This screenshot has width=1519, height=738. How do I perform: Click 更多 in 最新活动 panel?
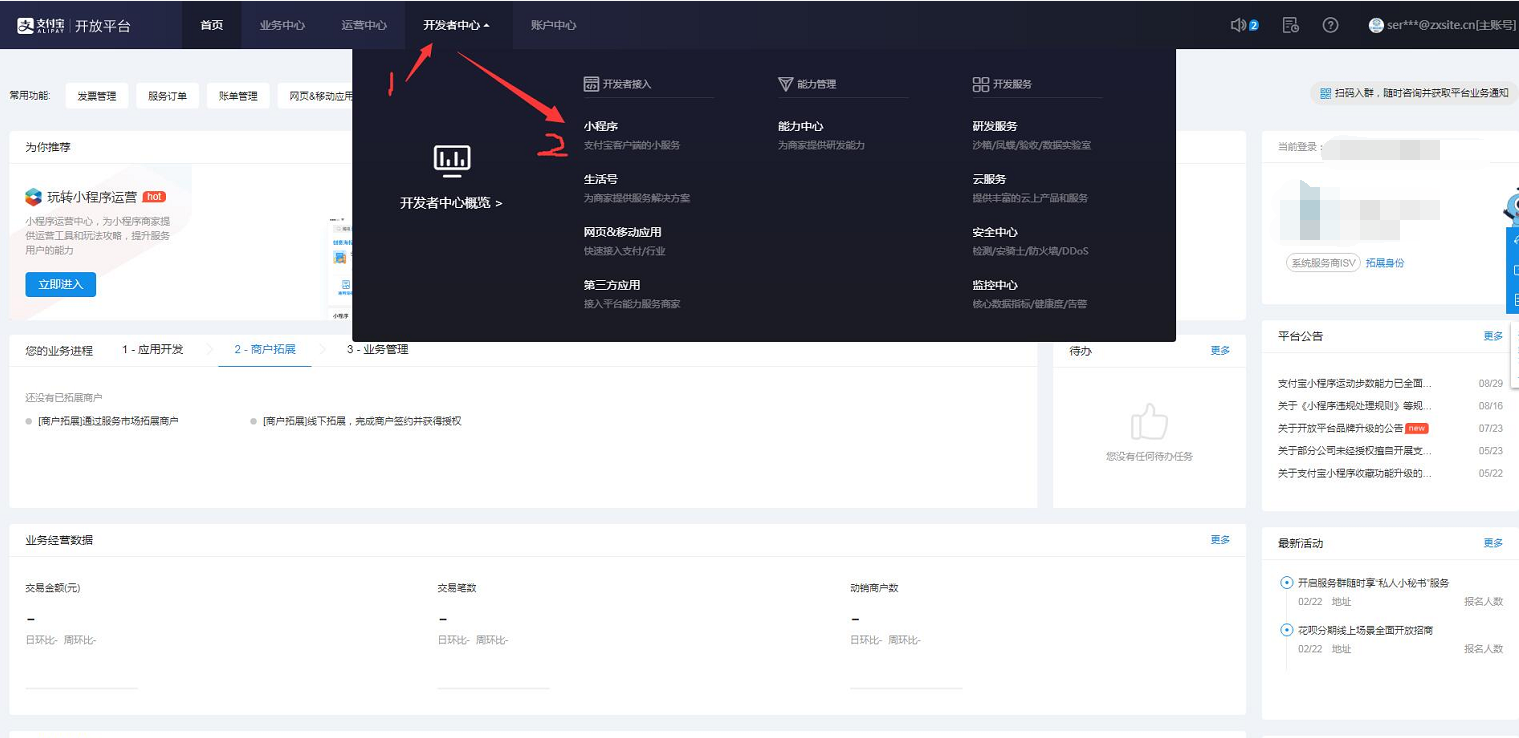click(1493, 543)
